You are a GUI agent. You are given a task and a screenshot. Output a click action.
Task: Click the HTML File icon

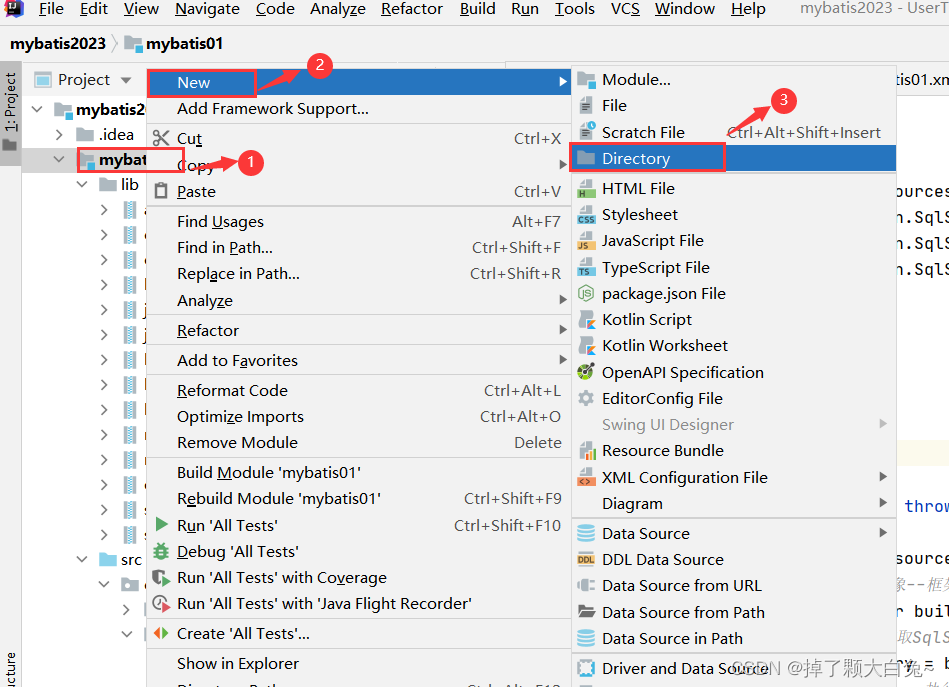[x=586, y=188]
